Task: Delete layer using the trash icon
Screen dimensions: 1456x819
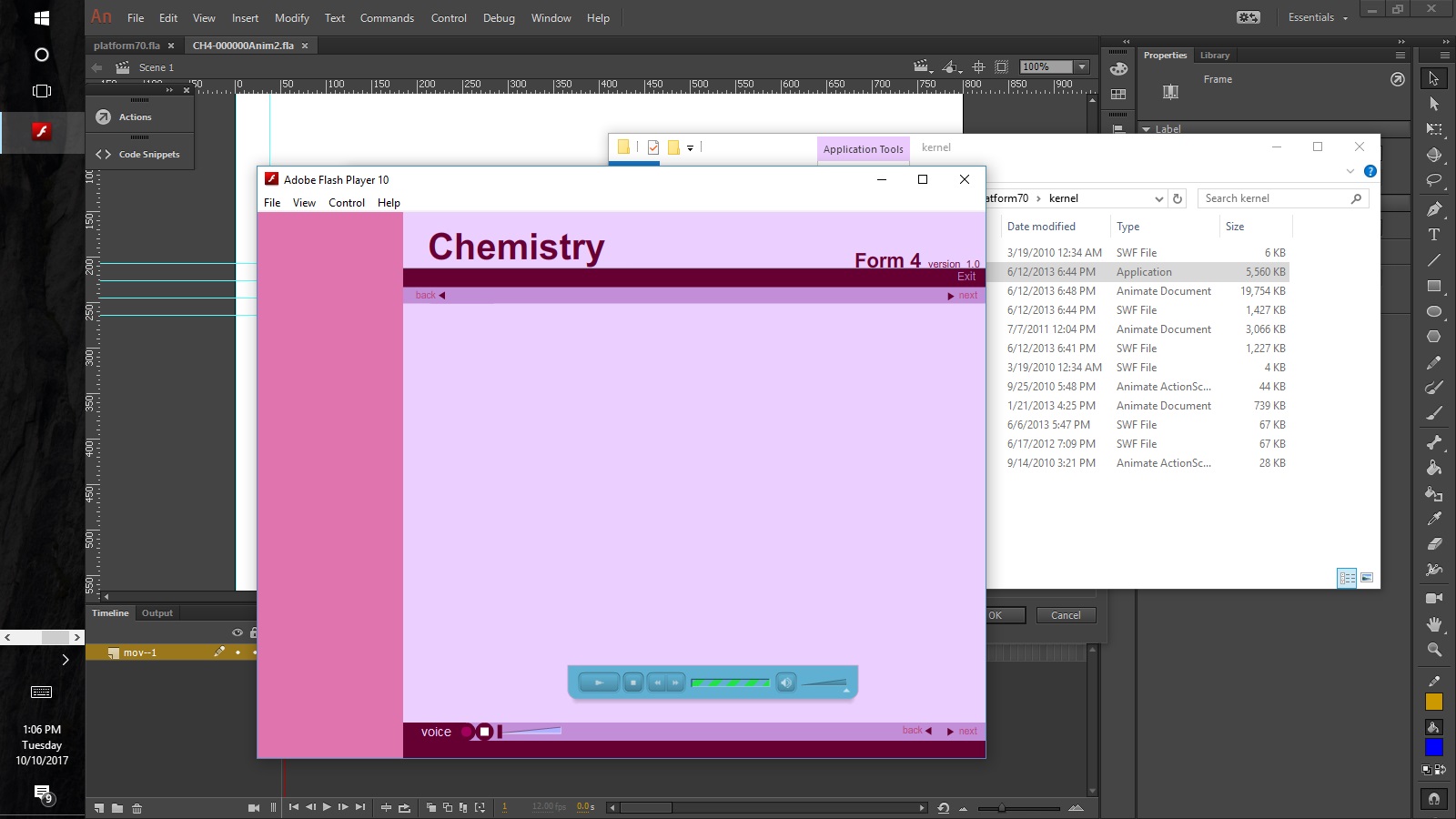Action: [x=136, y=808]
